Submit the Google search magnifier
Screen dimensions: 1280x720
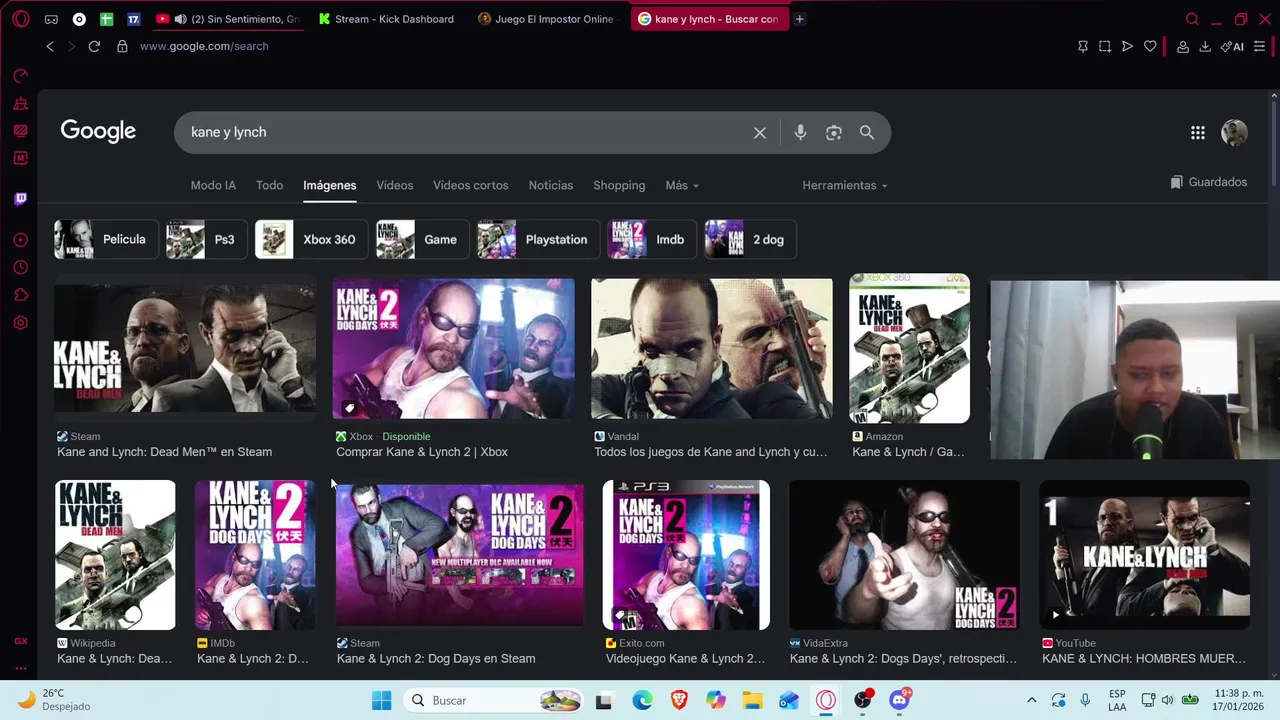pyautogui.click(x=867, y=132)
